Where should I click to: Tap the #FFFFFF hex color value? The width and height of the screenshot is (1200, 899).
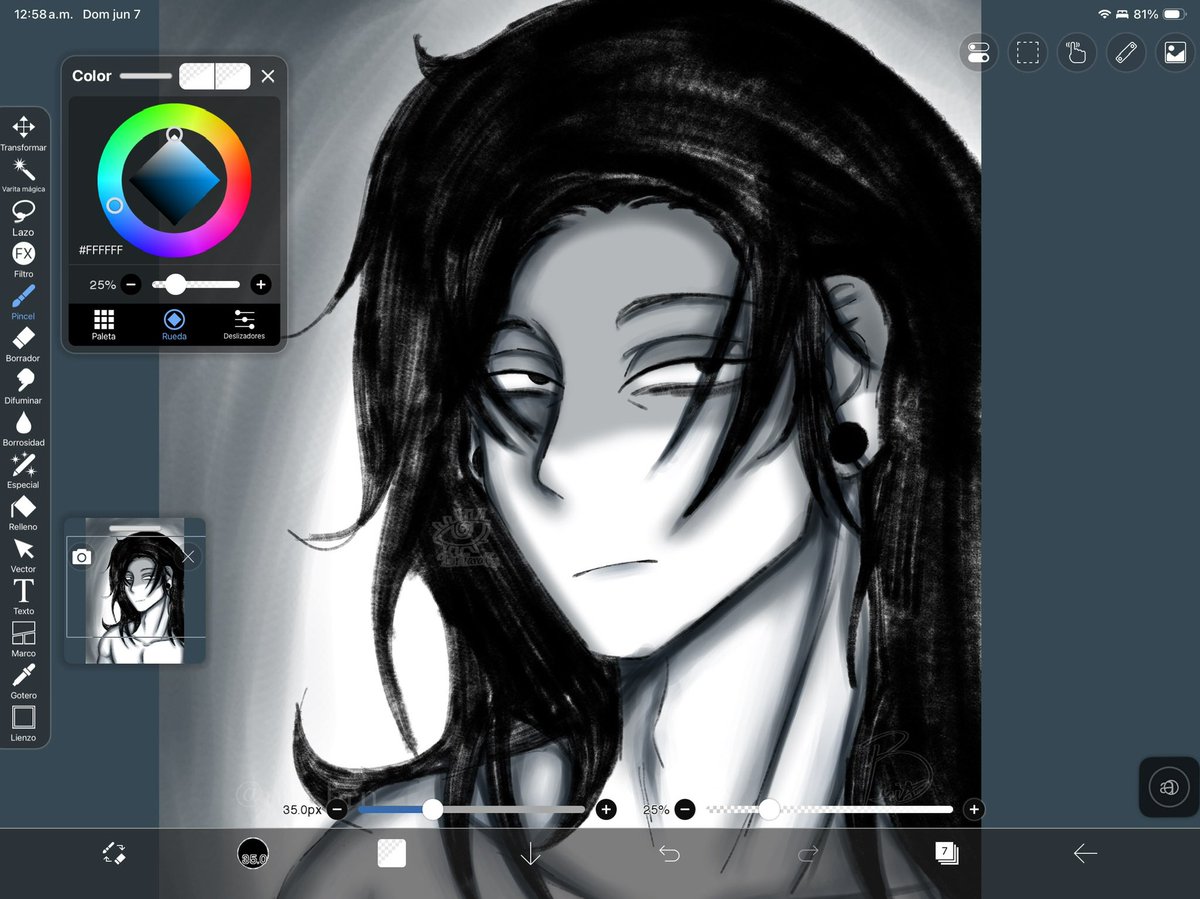tap(101, 250)
